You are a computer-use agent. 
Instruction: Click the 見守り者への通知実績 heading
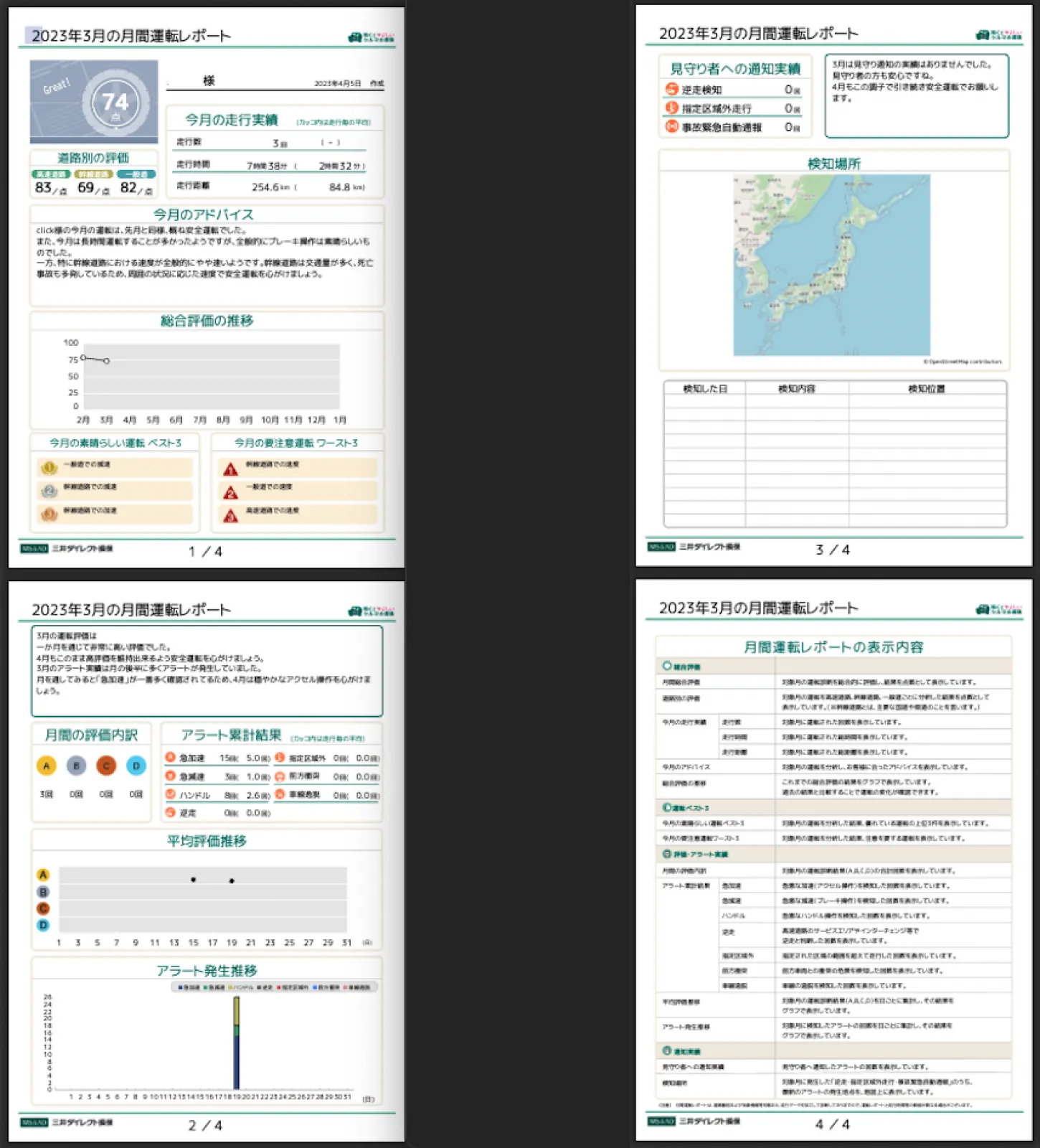click(735, 69)
